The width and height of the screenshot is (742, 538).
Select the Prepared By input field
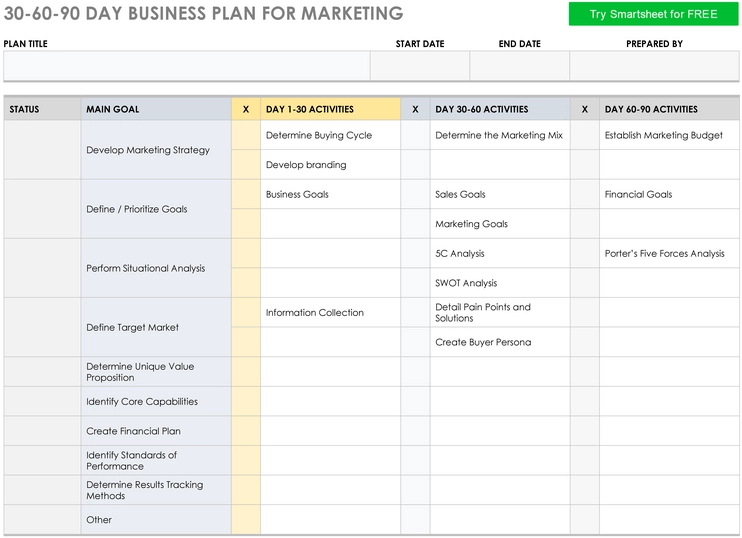(654, 66)
